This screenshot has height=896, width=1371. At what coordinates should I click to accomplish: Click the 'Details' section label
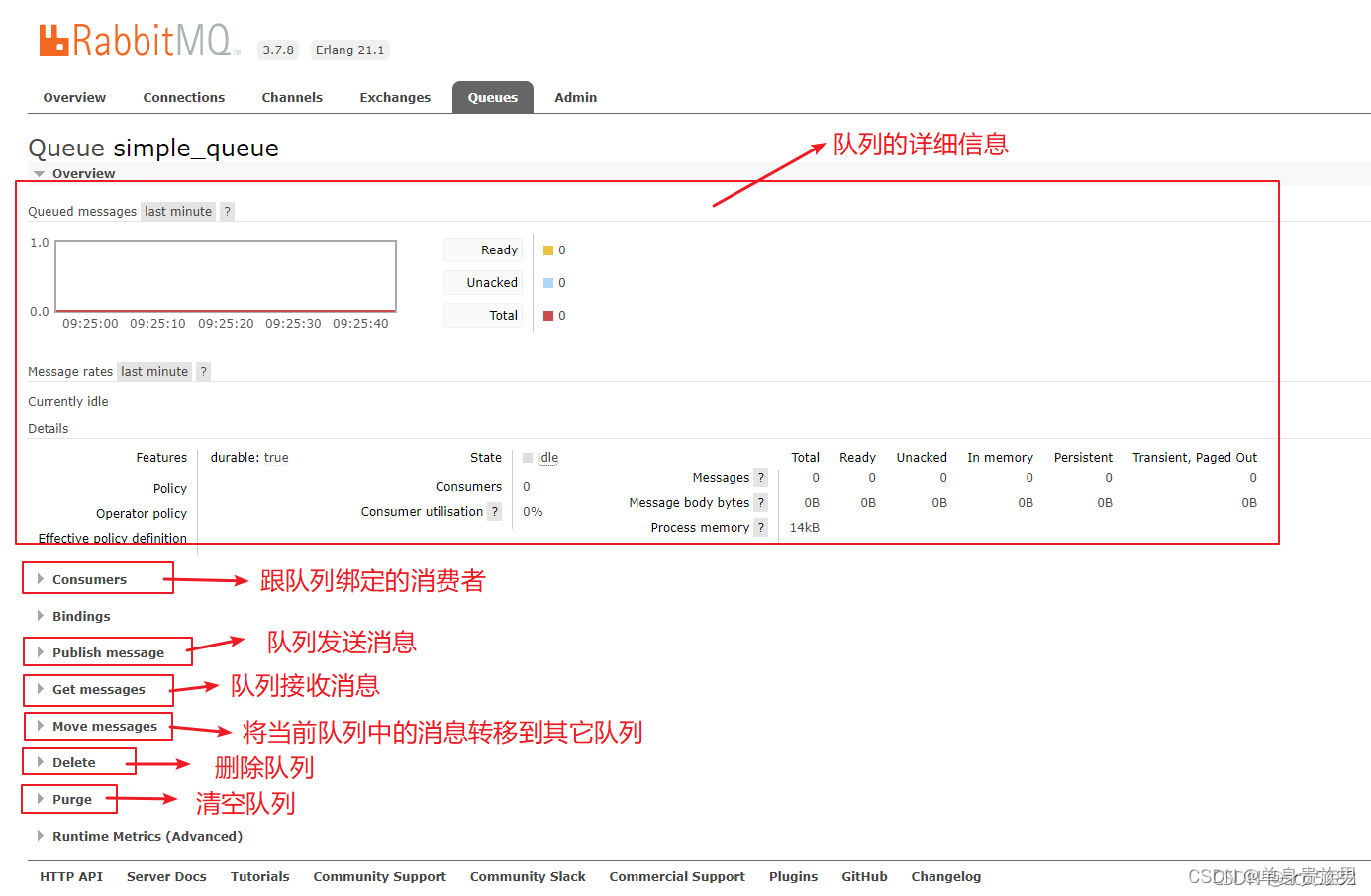(49, 428)
